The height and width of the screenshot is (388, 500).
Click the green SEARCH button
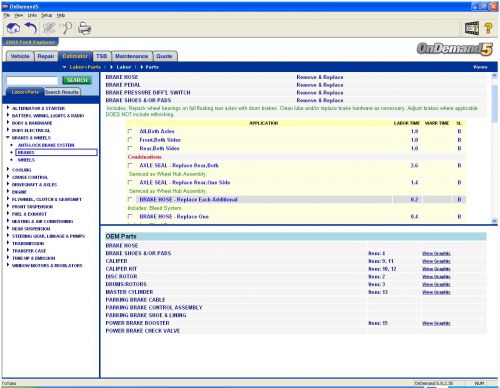click(77, 80)
